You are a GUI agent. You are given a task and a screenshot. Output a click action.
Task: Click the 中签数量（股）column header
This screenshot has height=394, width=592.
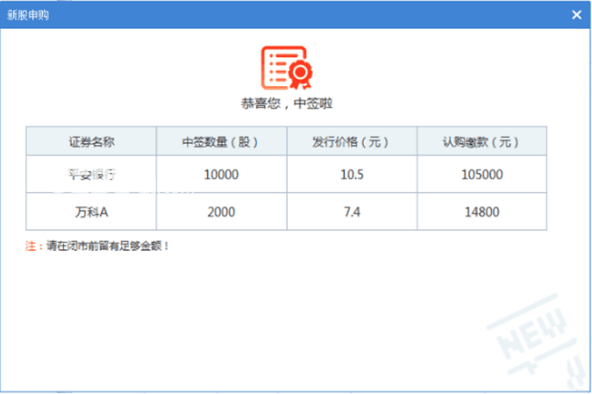[x=222, y=142]
